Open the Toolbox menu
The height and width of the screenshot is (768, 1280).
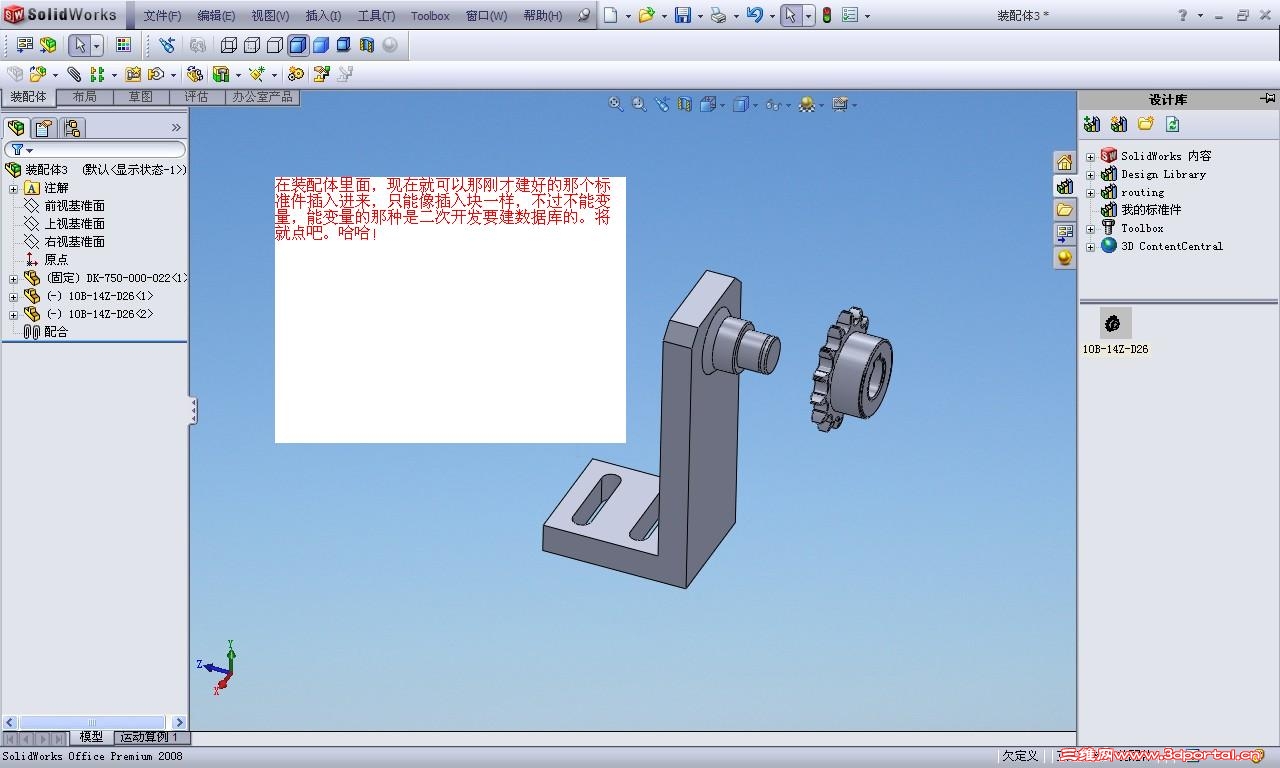point(430,16)
